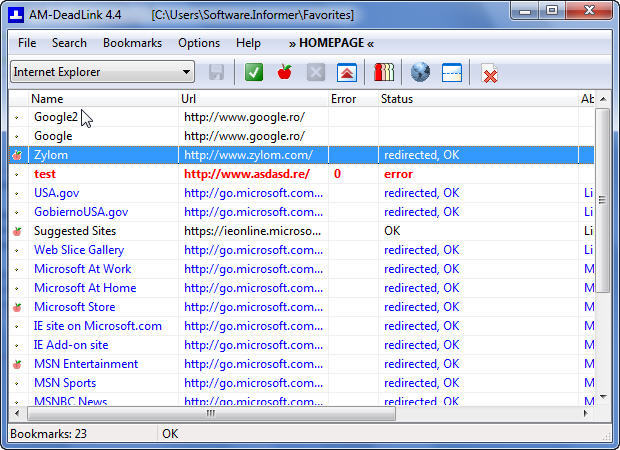Click the red error status cell

tap(398, 174)
